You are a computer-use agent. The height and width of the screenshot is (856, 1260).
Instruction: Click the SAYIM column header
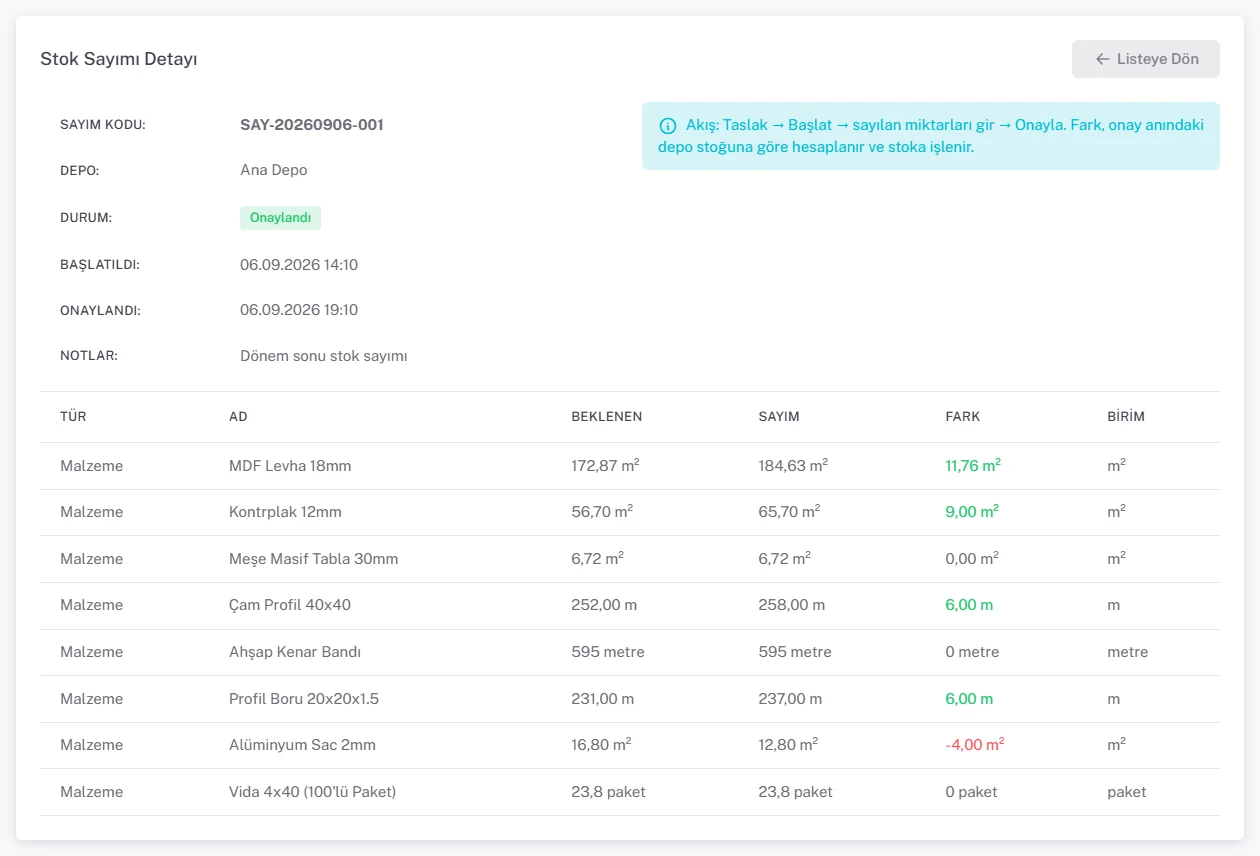tap(779, 416)
